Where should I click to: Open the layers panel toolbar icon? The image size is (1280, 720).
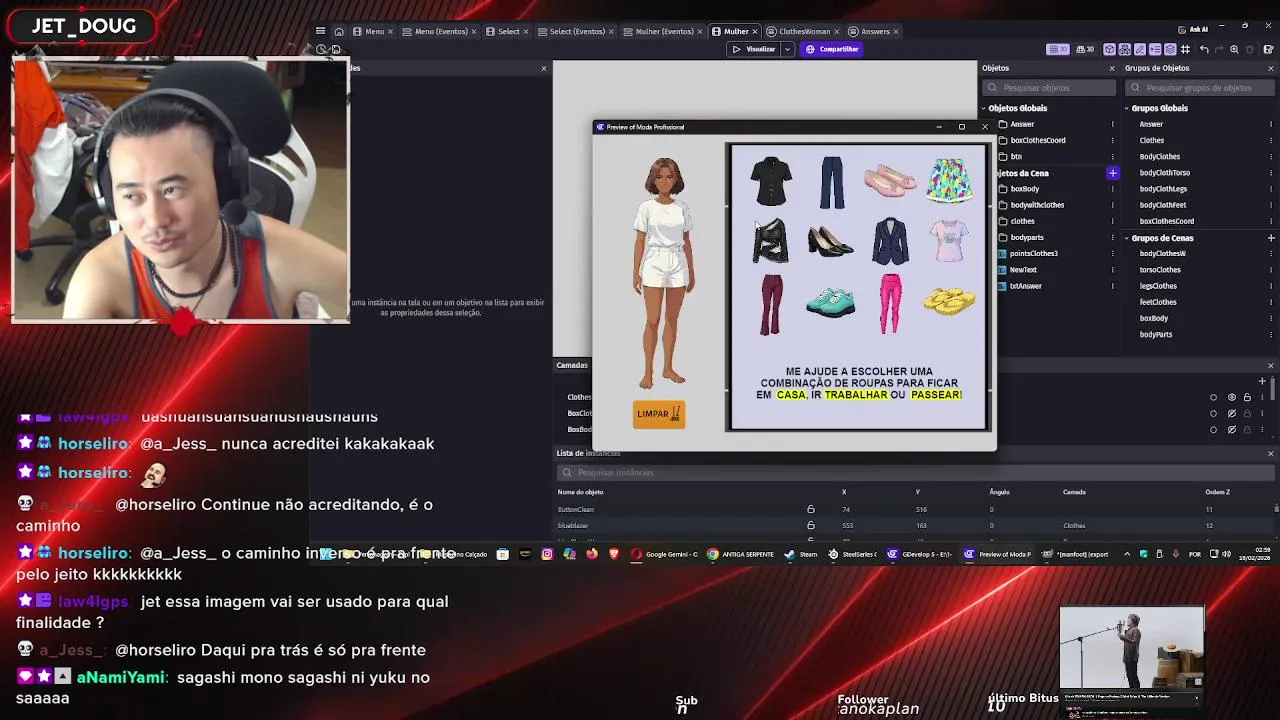pyautogui.click(x=1170, y=49)
